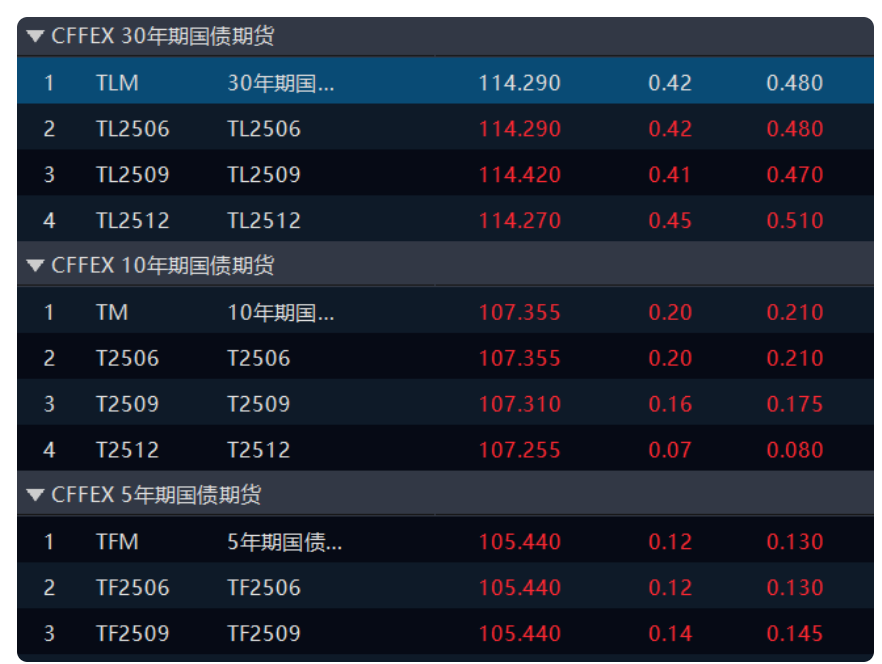Image resolution: width=882 pixels, height=664 pixels.
Task: Select the 5年期国债... name cell
Action: (285, 541)
